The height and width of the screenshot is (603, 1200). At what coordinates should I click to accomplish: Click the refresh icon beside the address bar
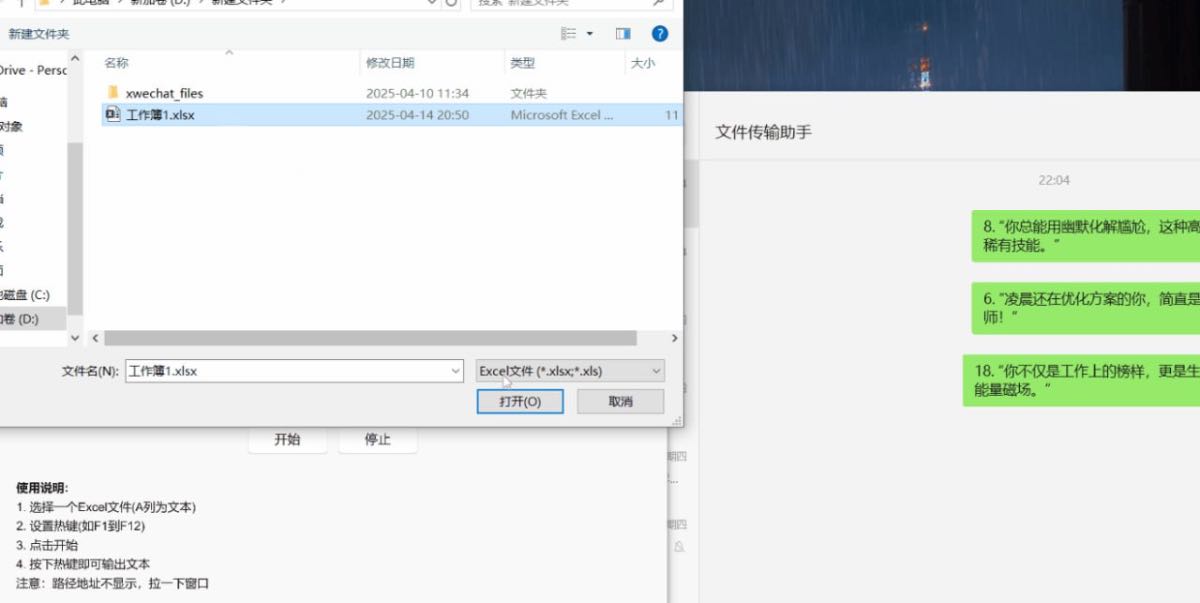451,3
